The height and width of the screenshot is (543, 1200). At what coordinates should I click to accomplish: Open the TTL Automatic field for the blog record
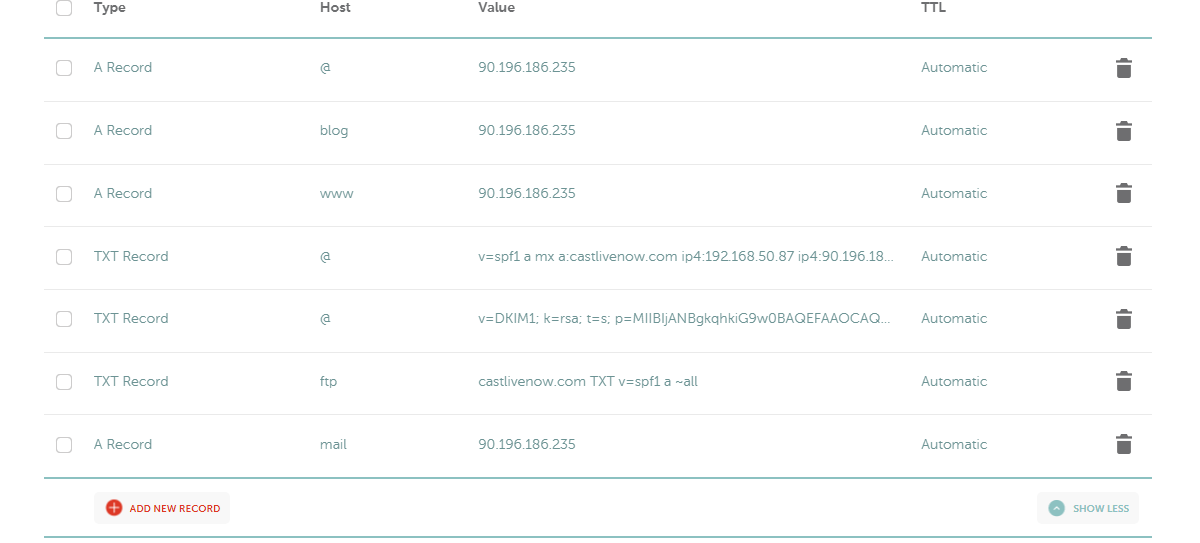pos(954,131)
